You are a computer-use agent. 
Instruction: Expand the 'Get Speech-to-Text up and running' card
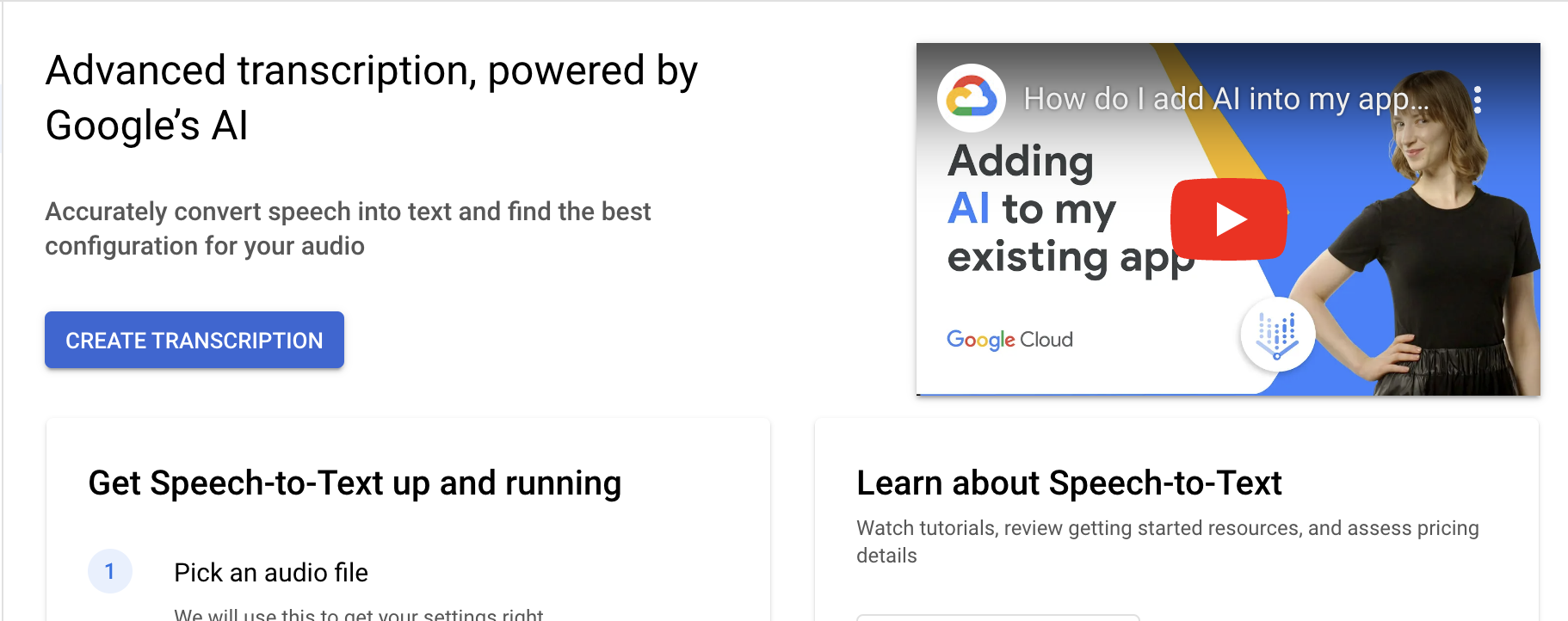[x=408, y=516]
